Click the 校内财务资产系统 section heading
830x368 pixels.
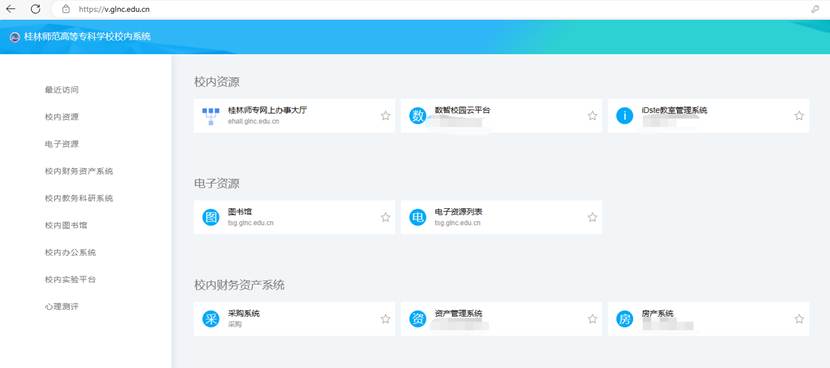[x=239, y=285]
